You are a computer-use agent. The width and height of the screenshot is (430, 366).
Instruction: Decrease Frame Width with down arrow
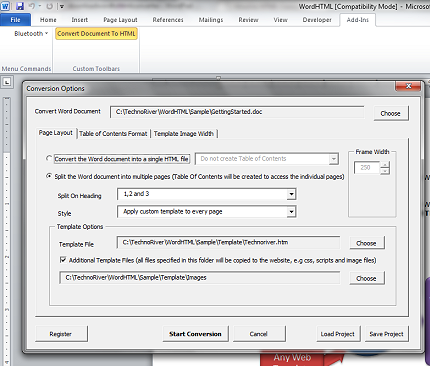tap(385, 171)
